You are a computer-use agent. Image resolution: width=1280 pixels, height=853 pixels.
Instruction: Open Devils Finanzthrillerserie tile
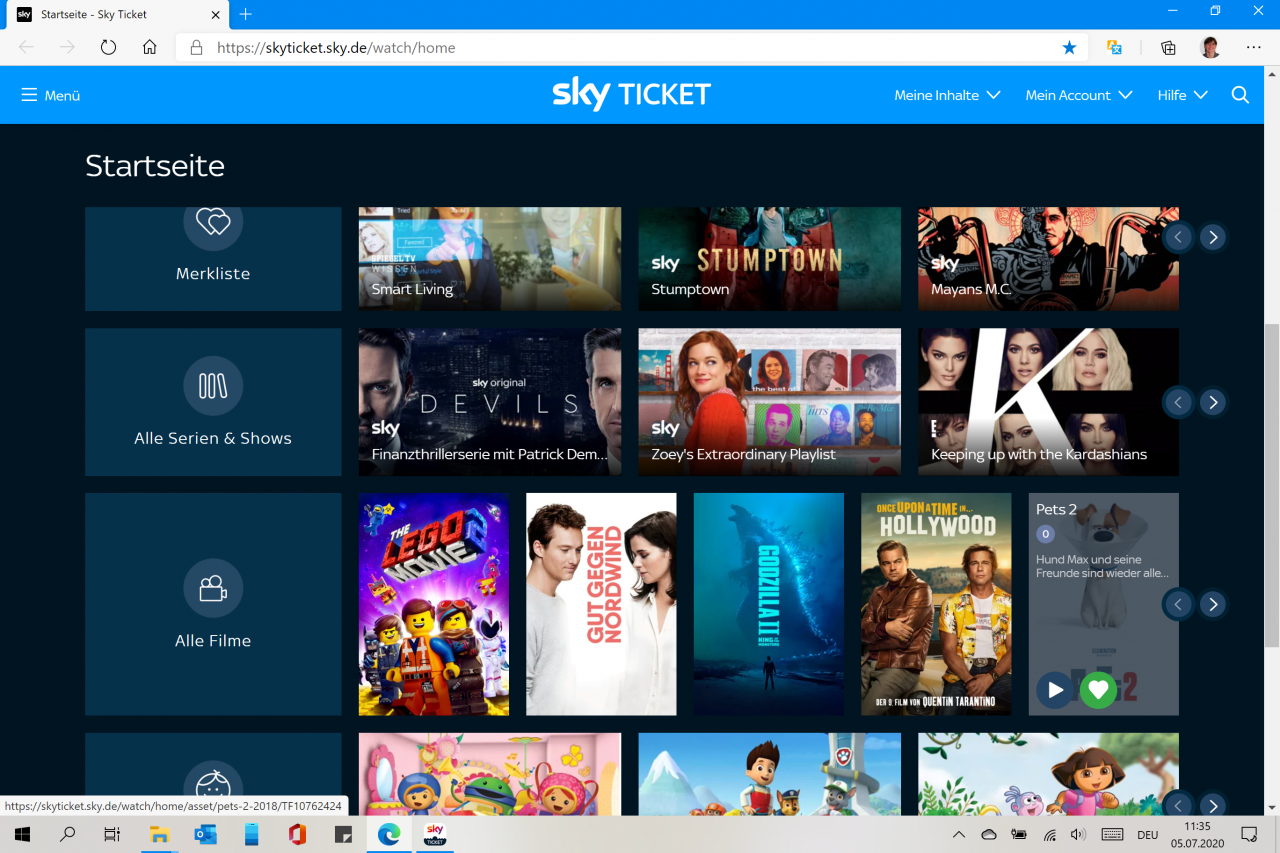(490, 402)
